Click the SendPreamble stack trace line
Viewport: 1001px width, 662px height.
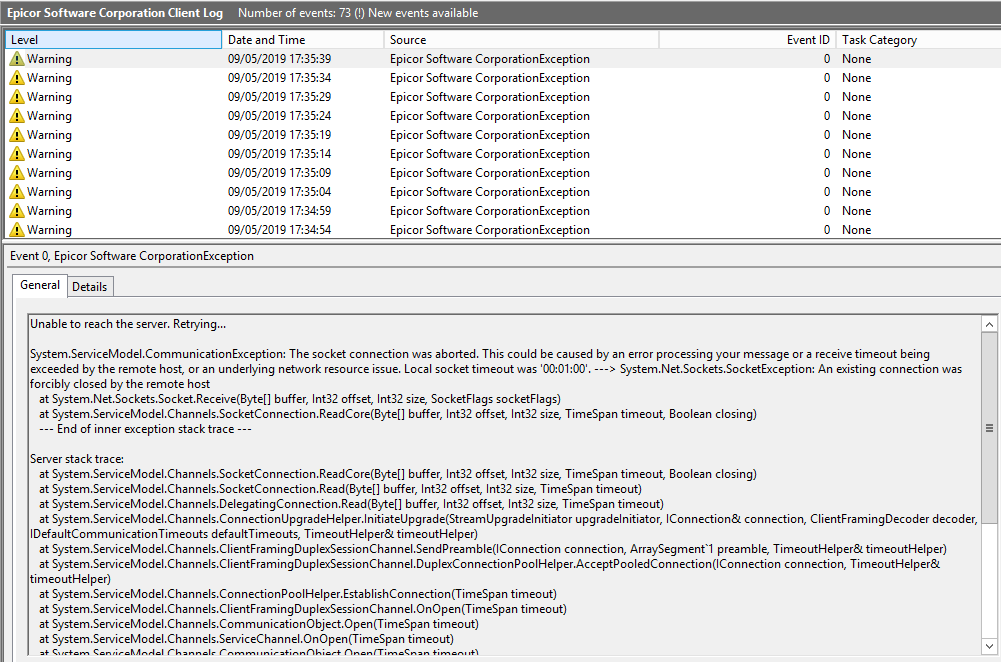coord(493,549)
